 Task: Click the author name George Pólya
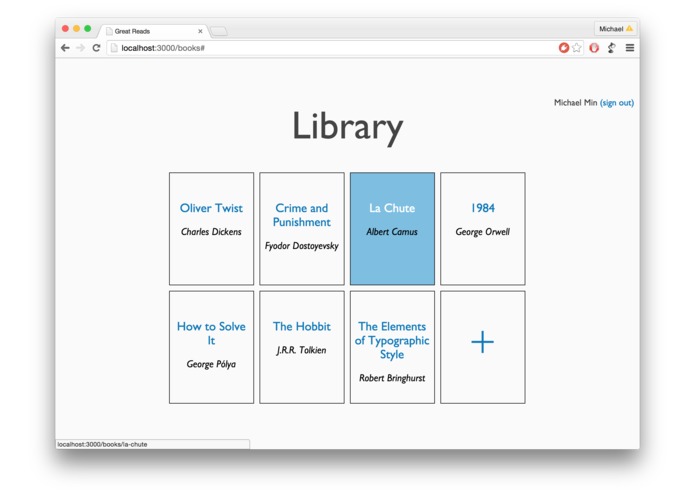click(211, 364)
